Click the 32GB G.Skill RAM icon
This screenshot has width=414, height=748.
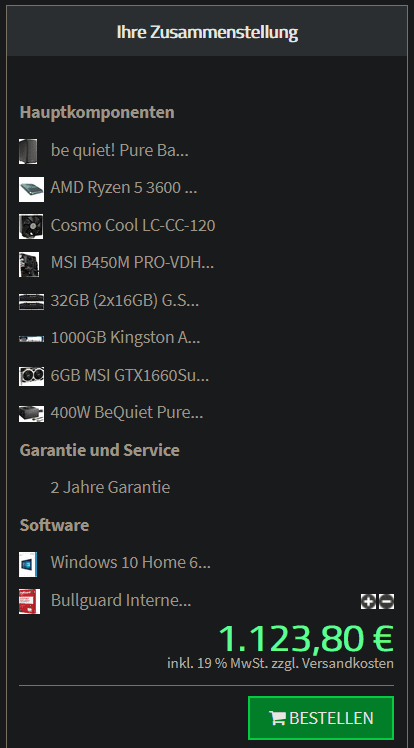coord(31,301)
